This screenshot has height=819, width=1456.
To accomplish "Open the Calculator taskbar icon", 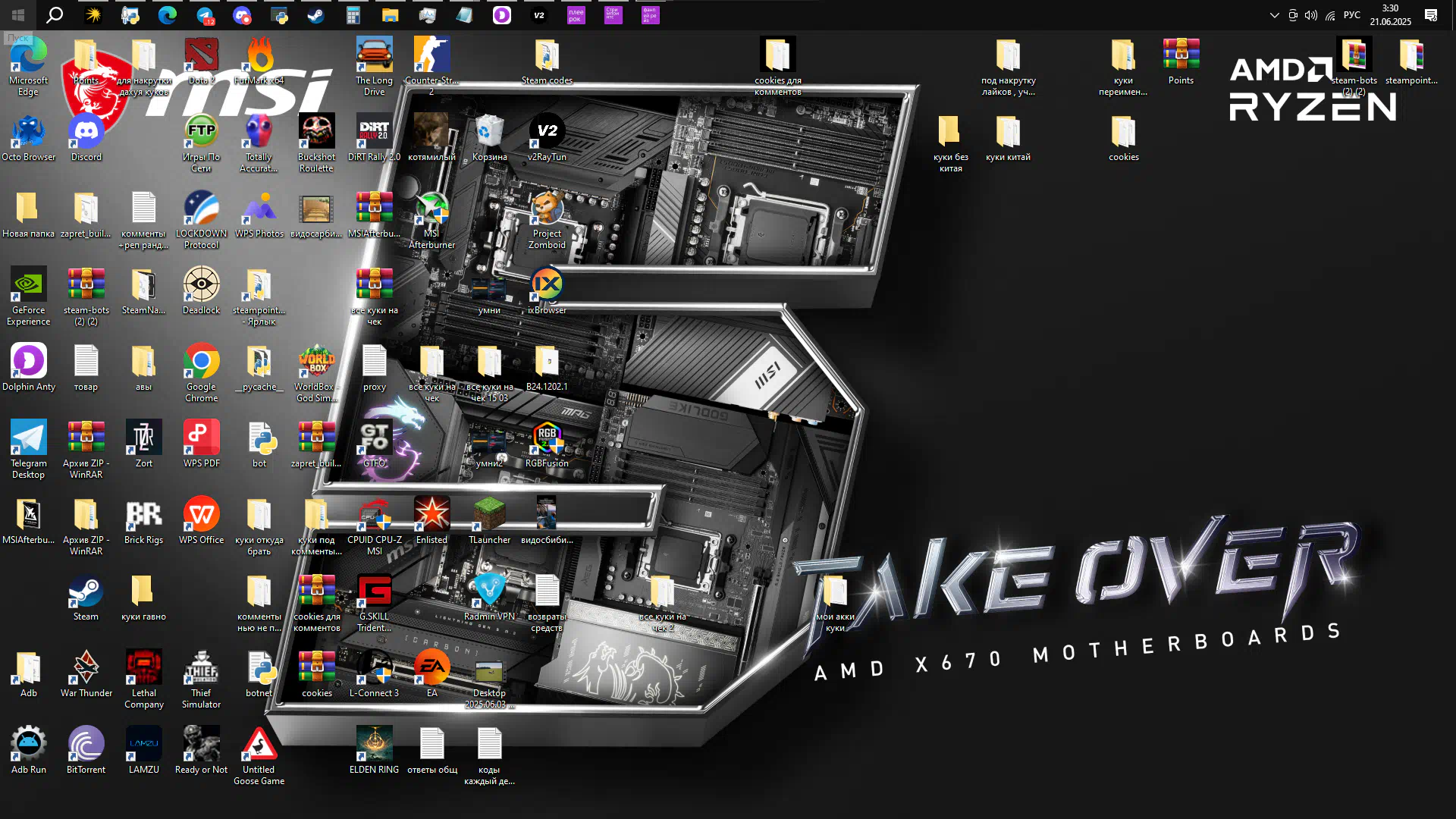I will [x=353, y=14].
